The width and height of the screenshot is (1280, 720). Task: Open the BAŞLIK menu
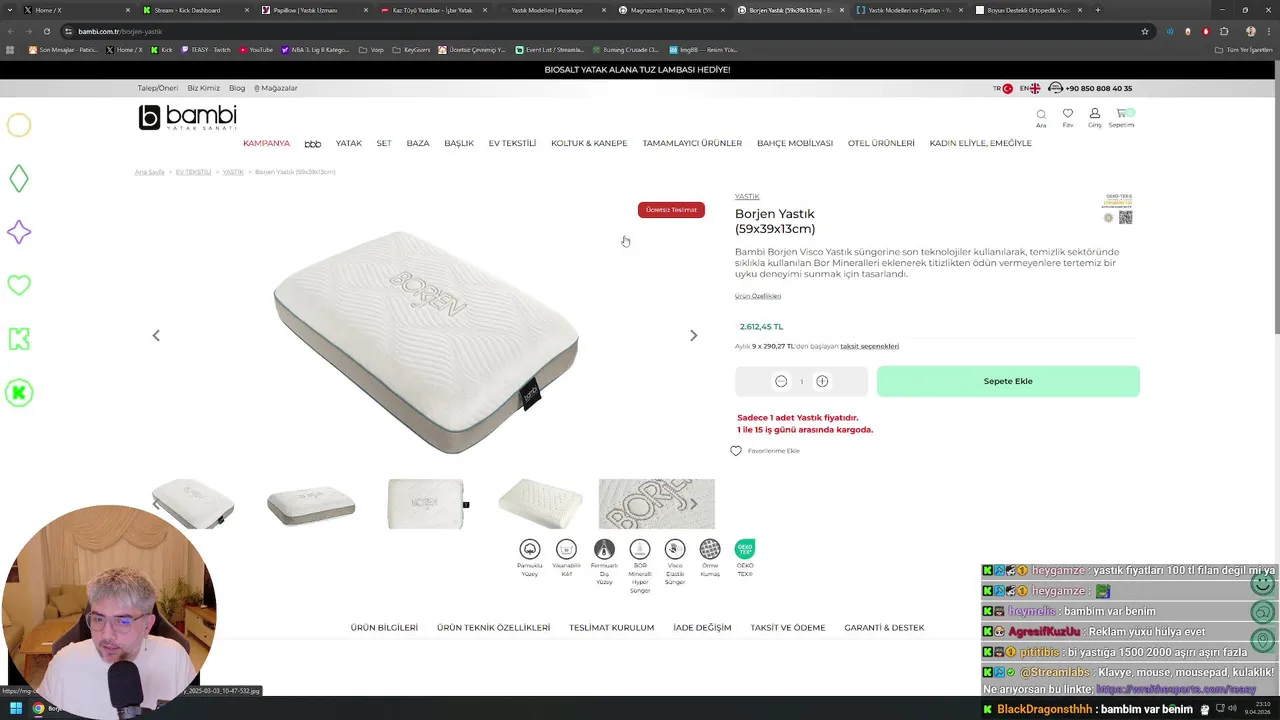[x=459, y=143]
